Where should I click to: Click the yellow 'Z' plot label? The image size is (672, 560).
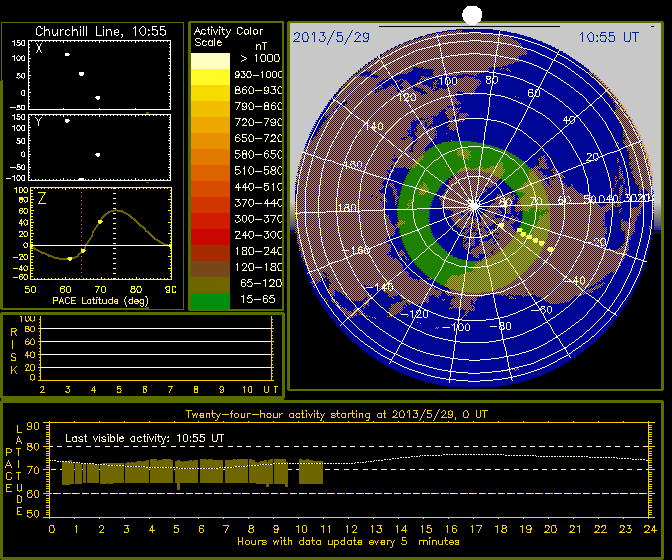42,198
